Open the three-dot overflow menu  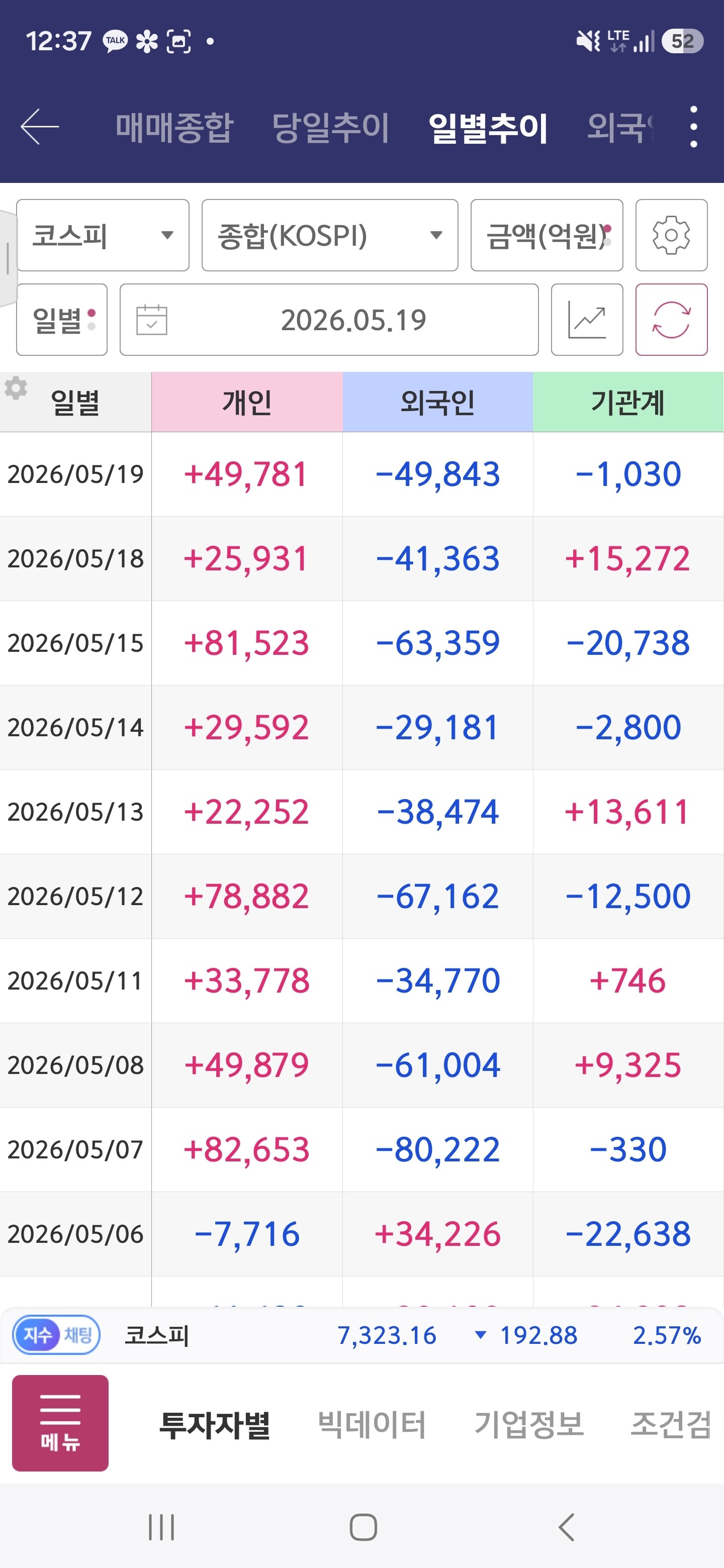pos(693,127)
